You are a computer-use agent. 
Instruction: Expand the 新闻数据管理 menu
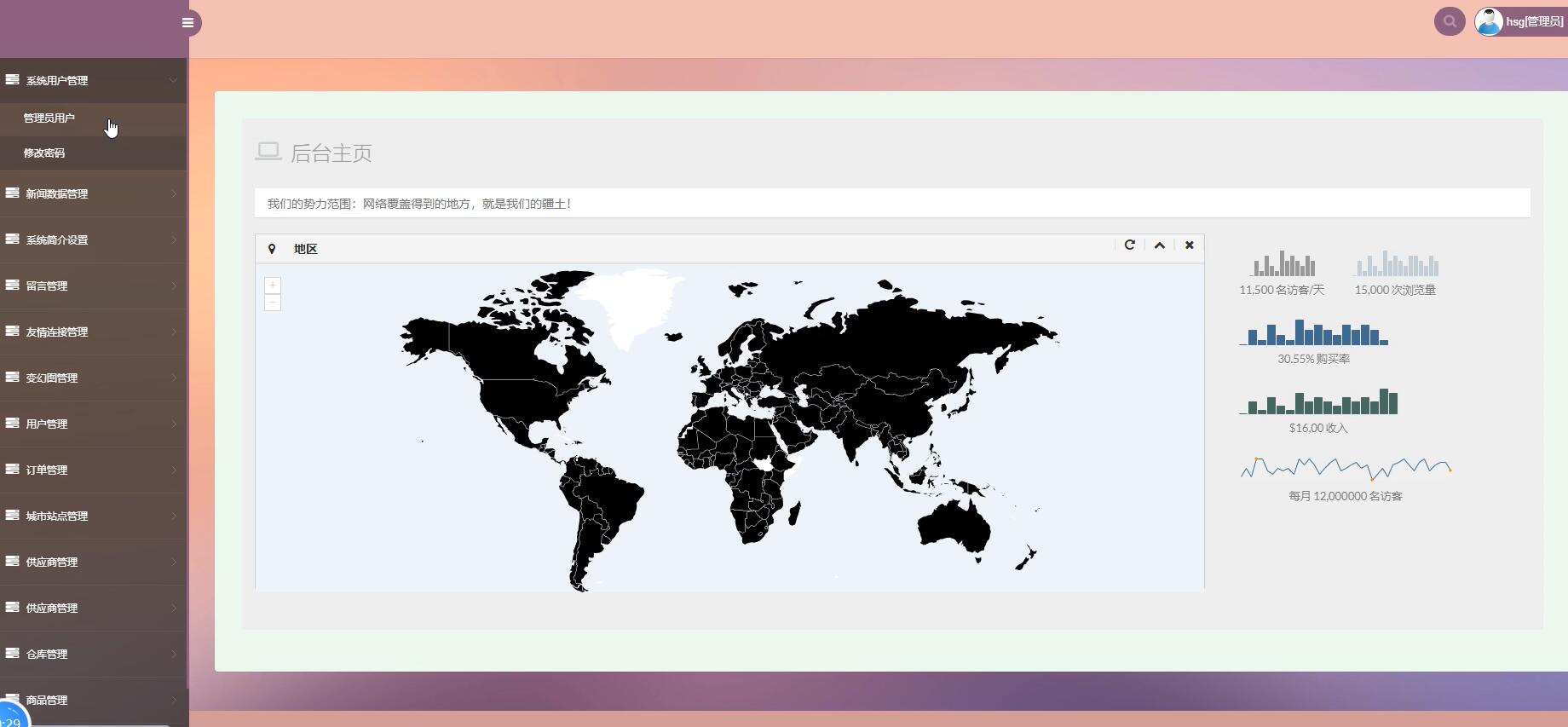pos(93,194)
